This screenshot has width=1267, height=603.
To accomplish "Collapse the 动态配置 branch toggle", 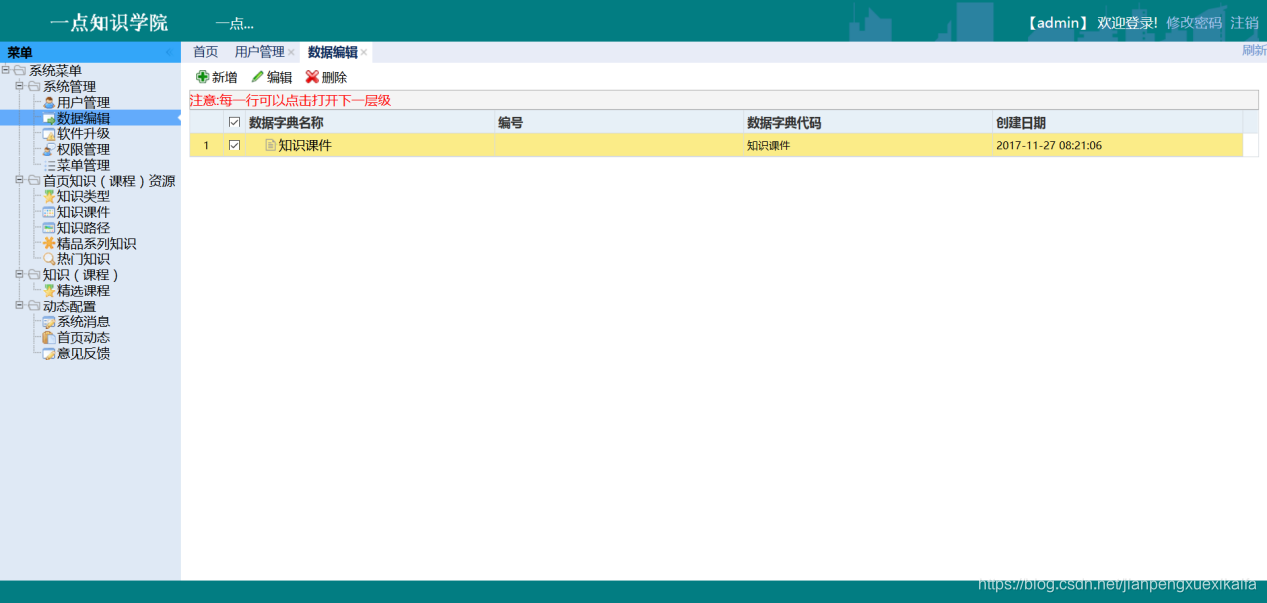I will pos(20,306).
